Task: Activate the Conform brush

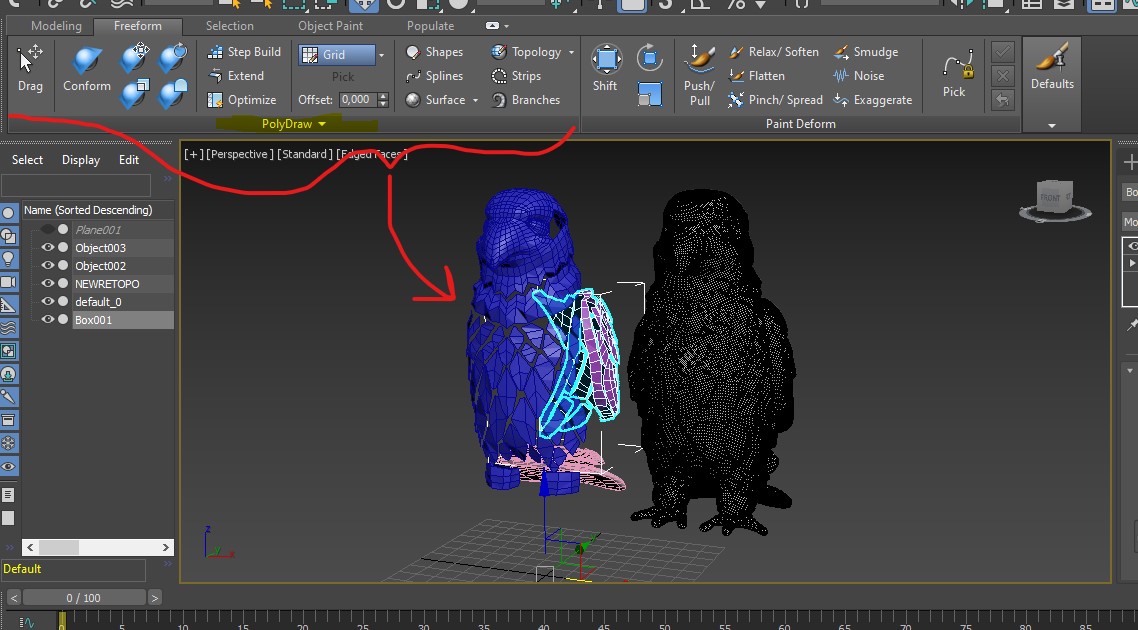Action: (87, 68)
